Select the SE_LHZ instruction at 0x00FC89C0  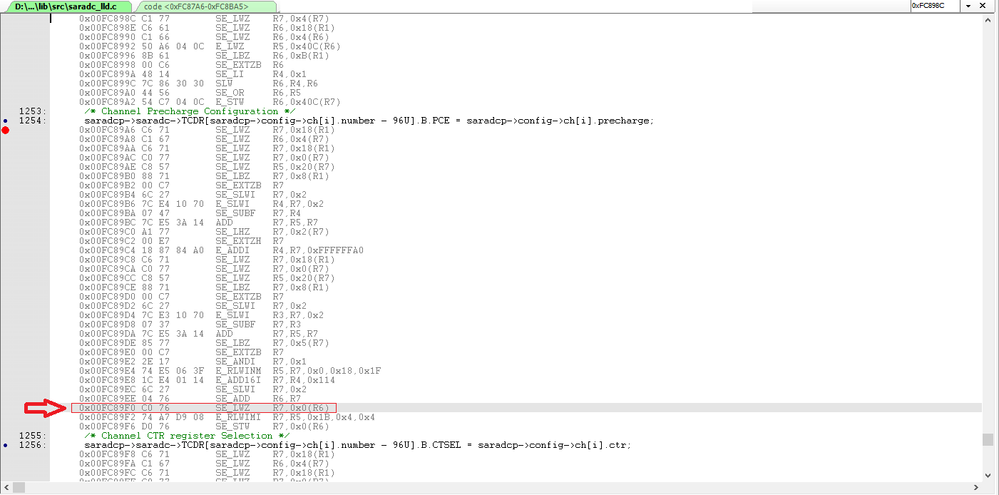click(206, 232)
